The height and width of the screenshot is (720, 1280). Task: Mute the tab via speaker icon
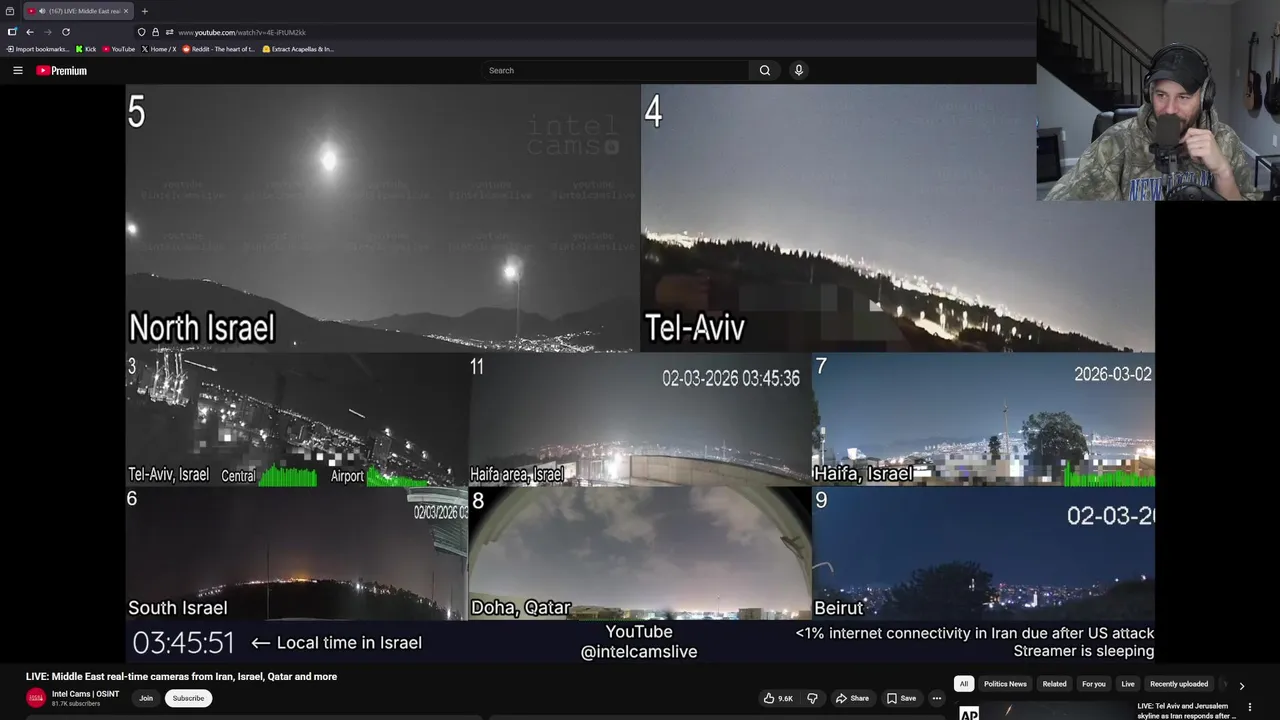pos(42,11)
